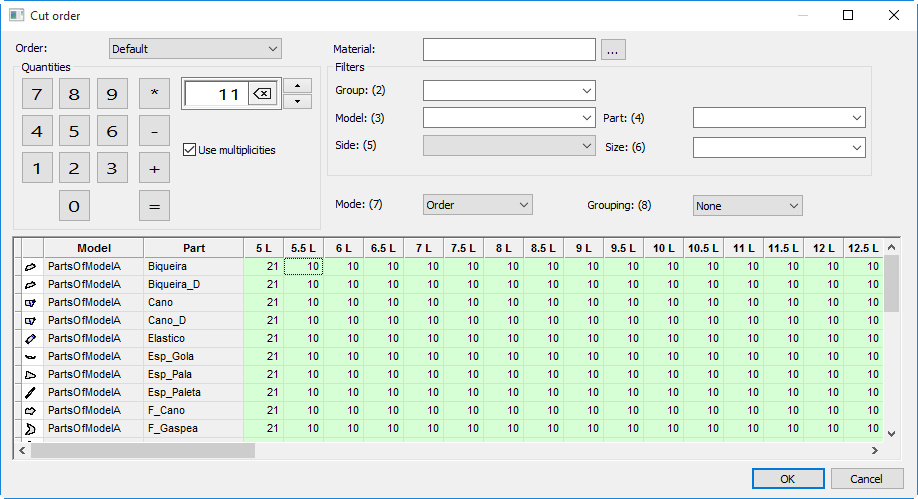Click the plus keypad button
Screen dimensions: 918x499
click(x=155, y=168)
